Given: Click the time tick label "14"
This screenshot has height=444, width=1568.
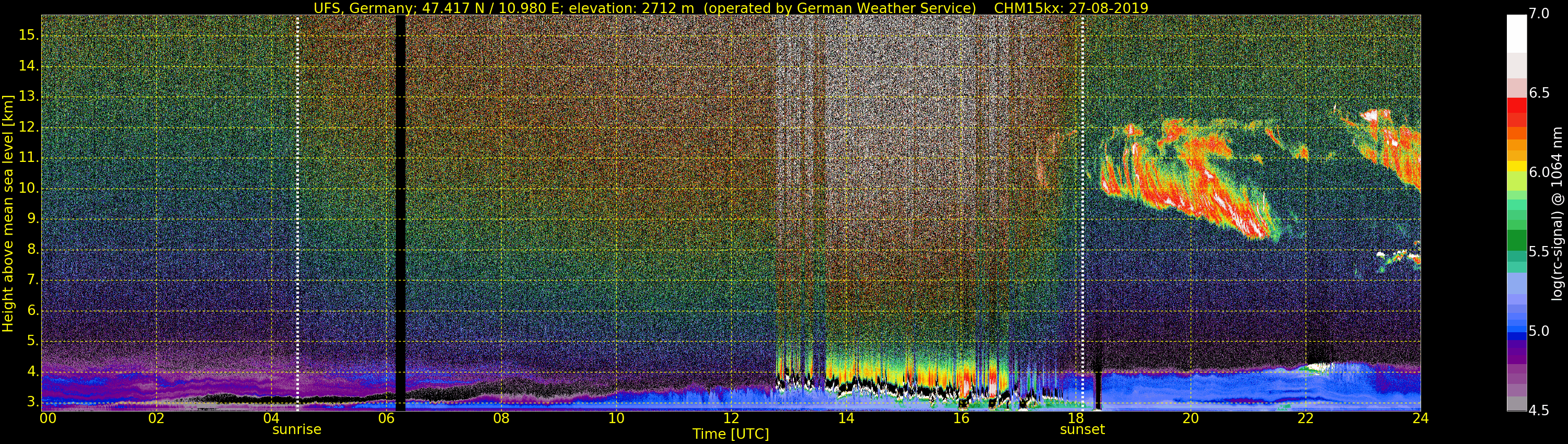Looking at the screenshot, I should point(846,418).
